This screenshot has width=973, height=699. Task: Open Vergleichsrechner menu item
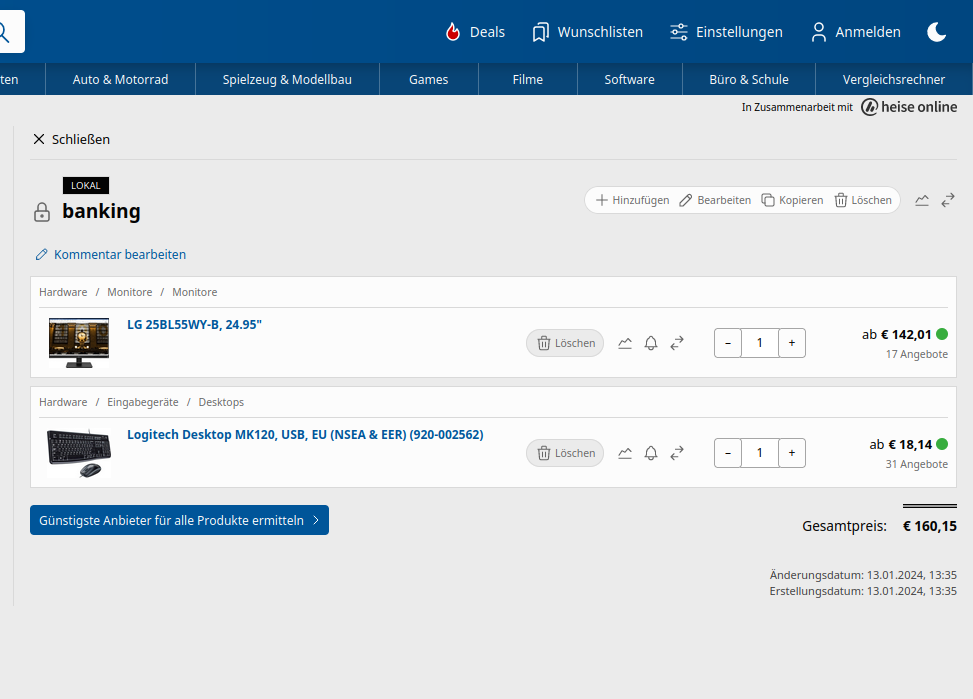pos(894,79)
